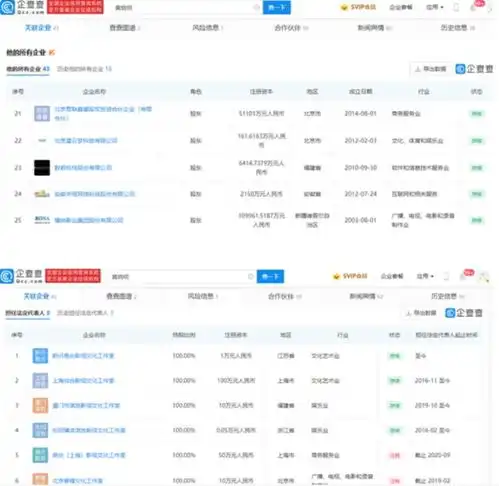Viewport: 499px width, 486px height.
Task: Click blue company logo in lower row 1
Action: pyautogui.click(x=40, y=356)
